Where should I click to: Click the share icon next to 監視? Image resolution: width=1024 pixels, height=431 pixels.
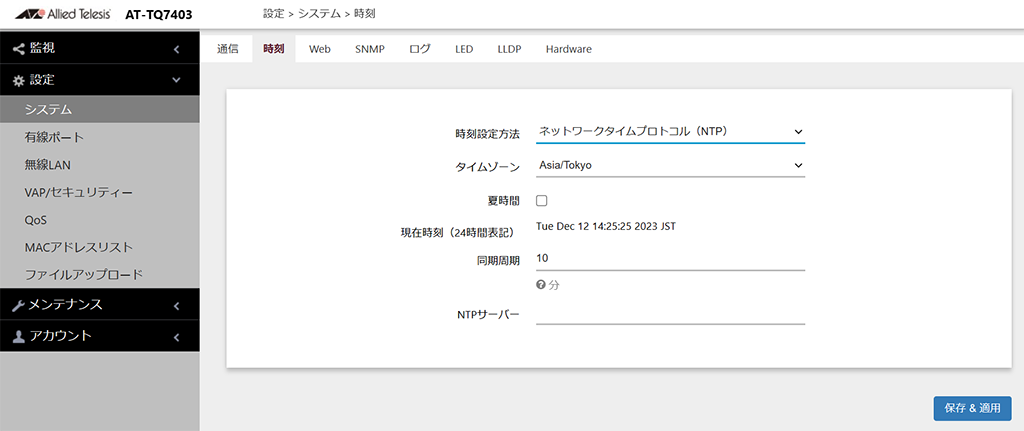click(18, 48)
